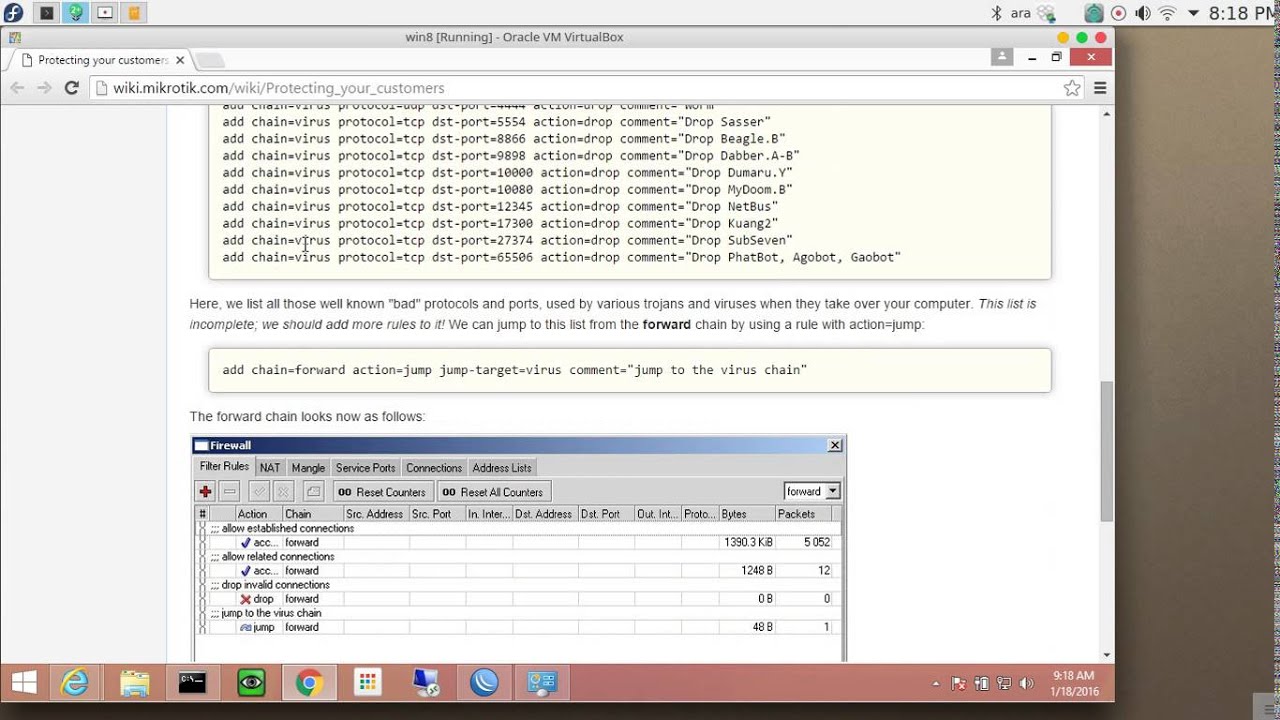
Task: Go forward in Chrome history
Action: point(44,88)
